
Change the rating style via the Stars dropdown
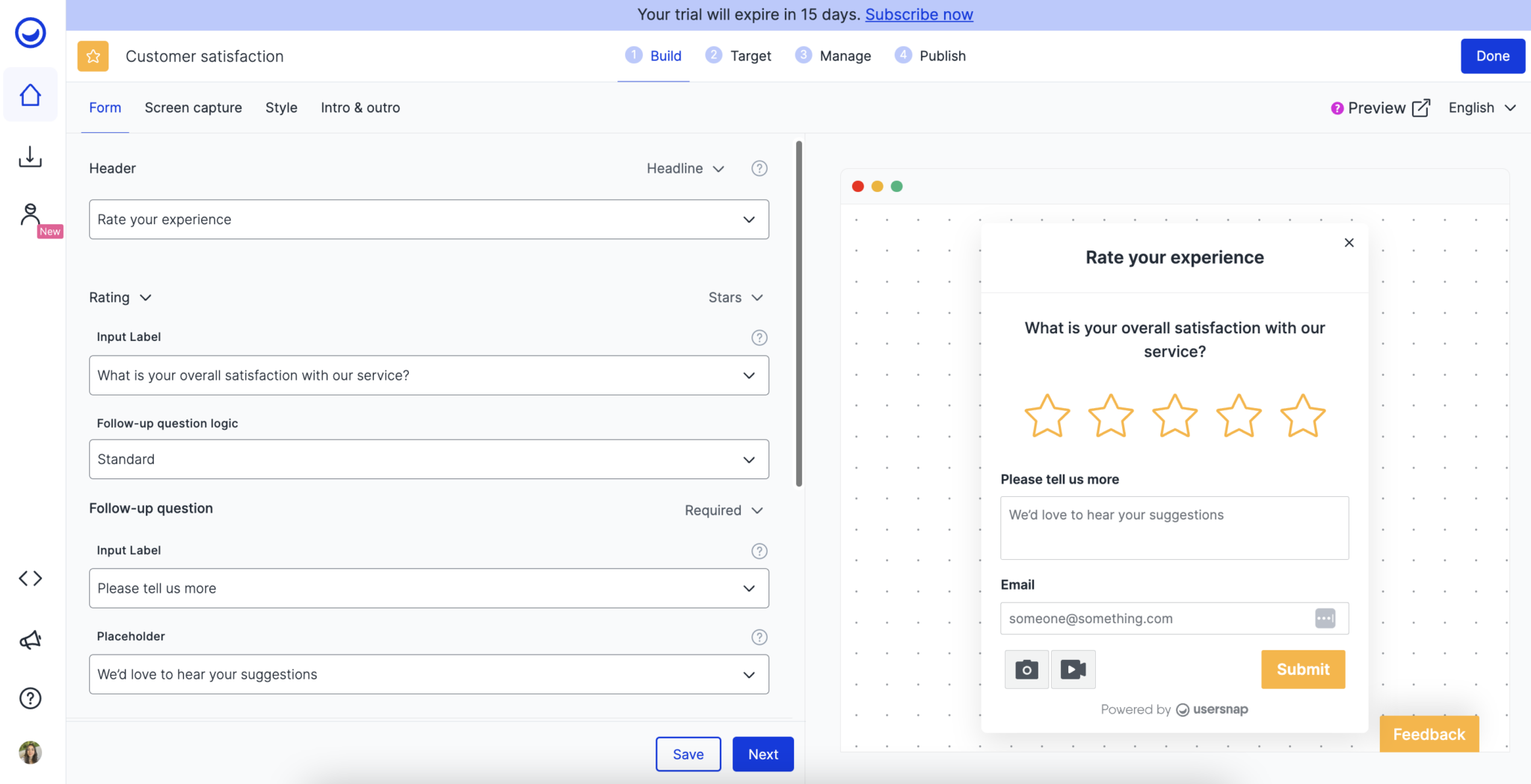(736, 297)
